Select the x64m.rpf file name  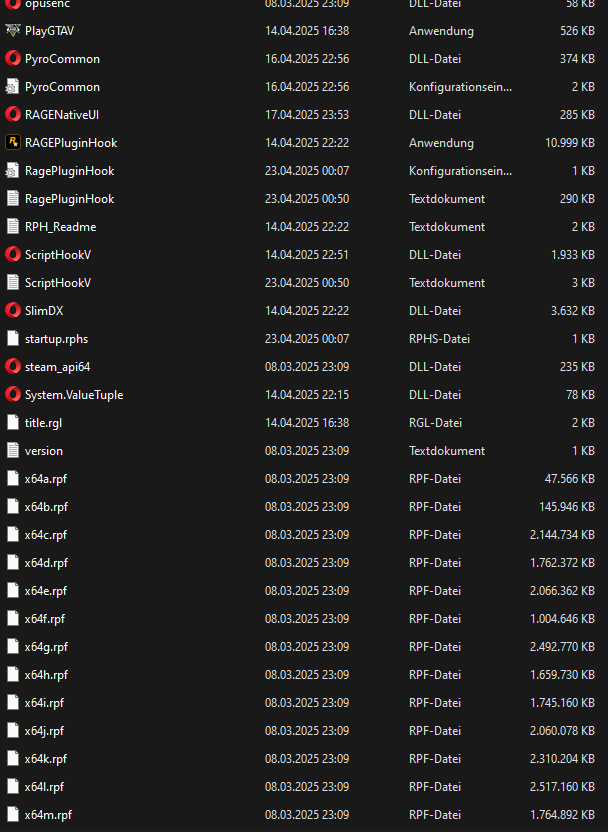48,815
